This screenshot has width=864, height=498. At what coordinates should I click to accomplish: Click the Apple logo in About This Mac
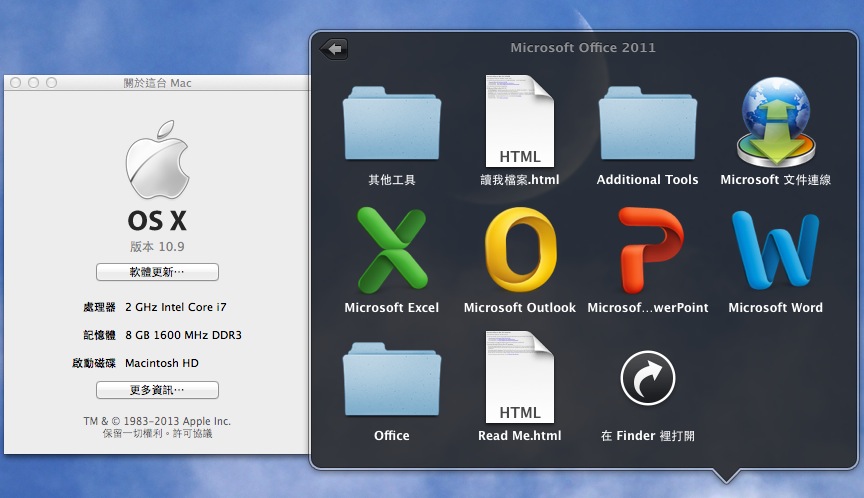[x=158, y=160]
